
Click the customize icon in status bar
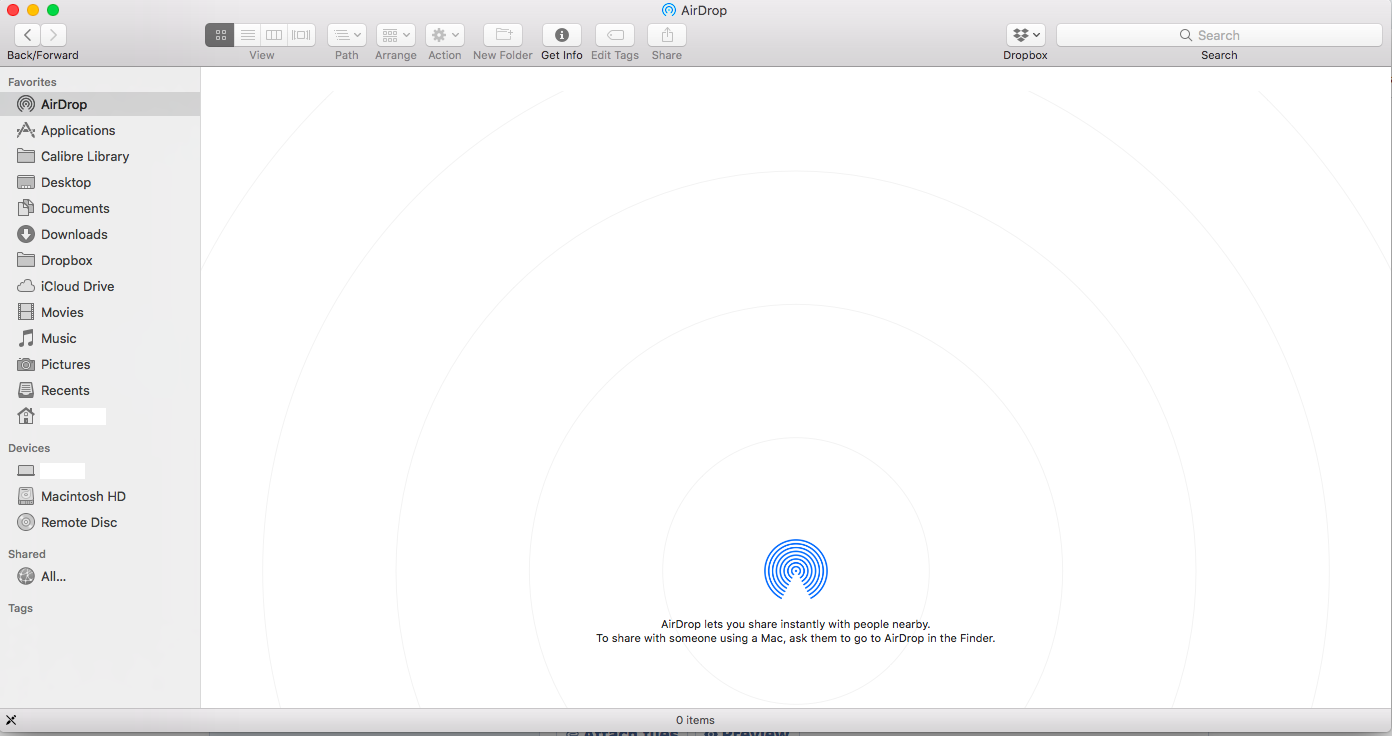click(11, 720)
